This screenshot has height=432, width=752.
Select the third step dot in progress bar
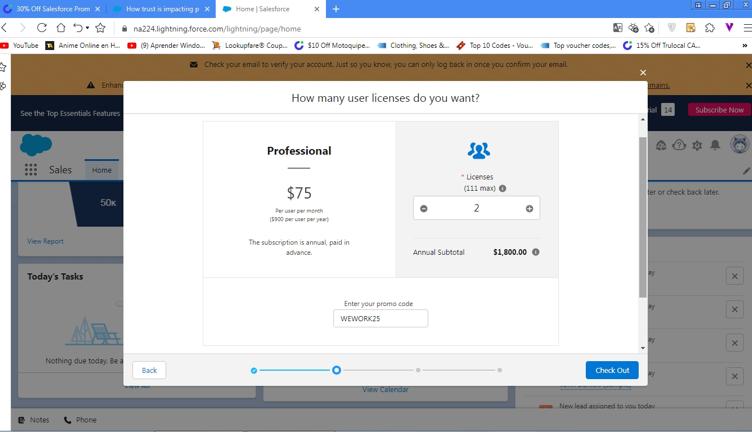click(x=418, y=370)
